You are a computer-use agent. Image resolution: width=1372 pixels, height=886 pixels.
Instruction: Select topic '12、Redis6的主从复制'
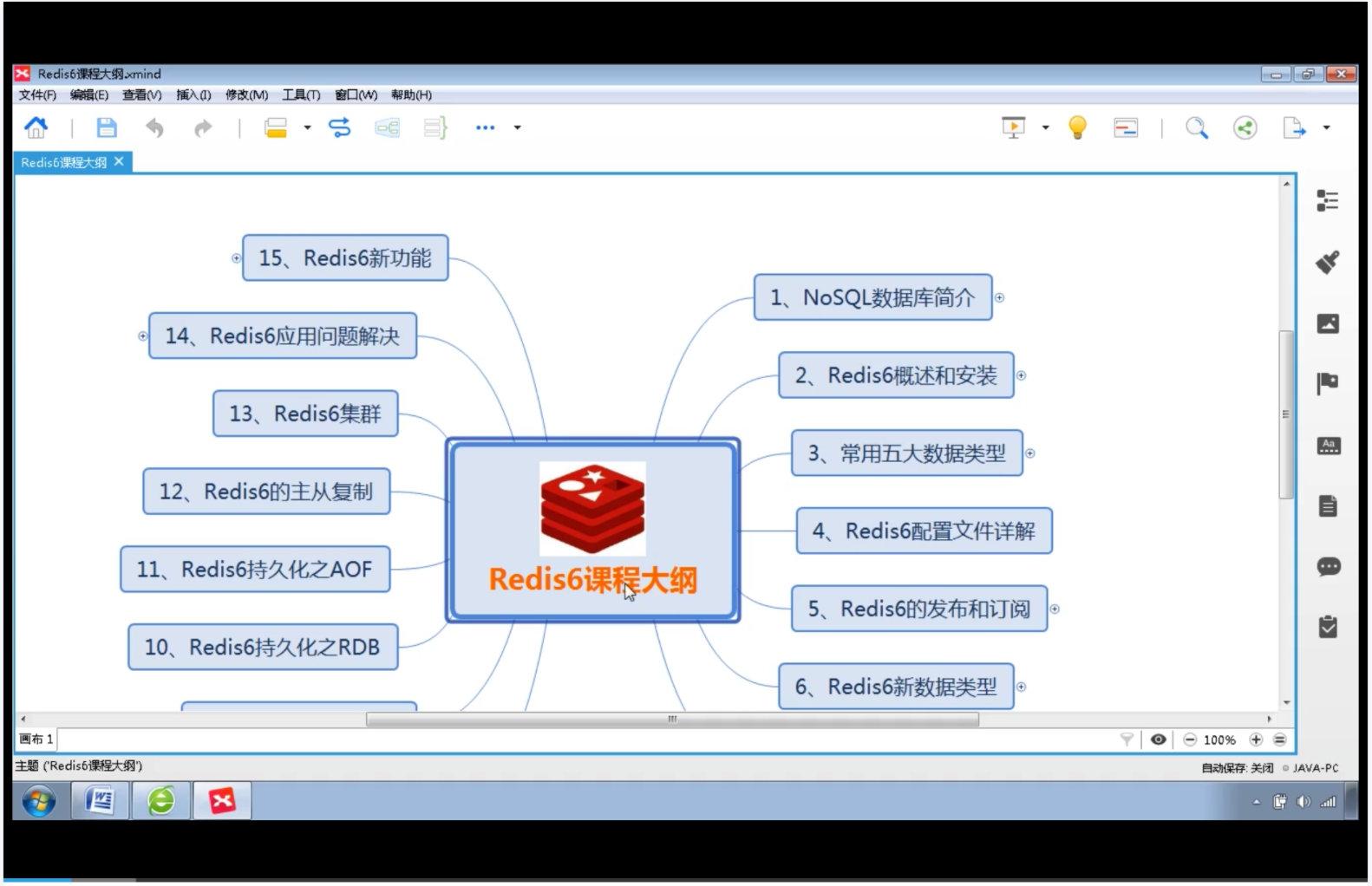pyautogui.click(x=266, y=492)
